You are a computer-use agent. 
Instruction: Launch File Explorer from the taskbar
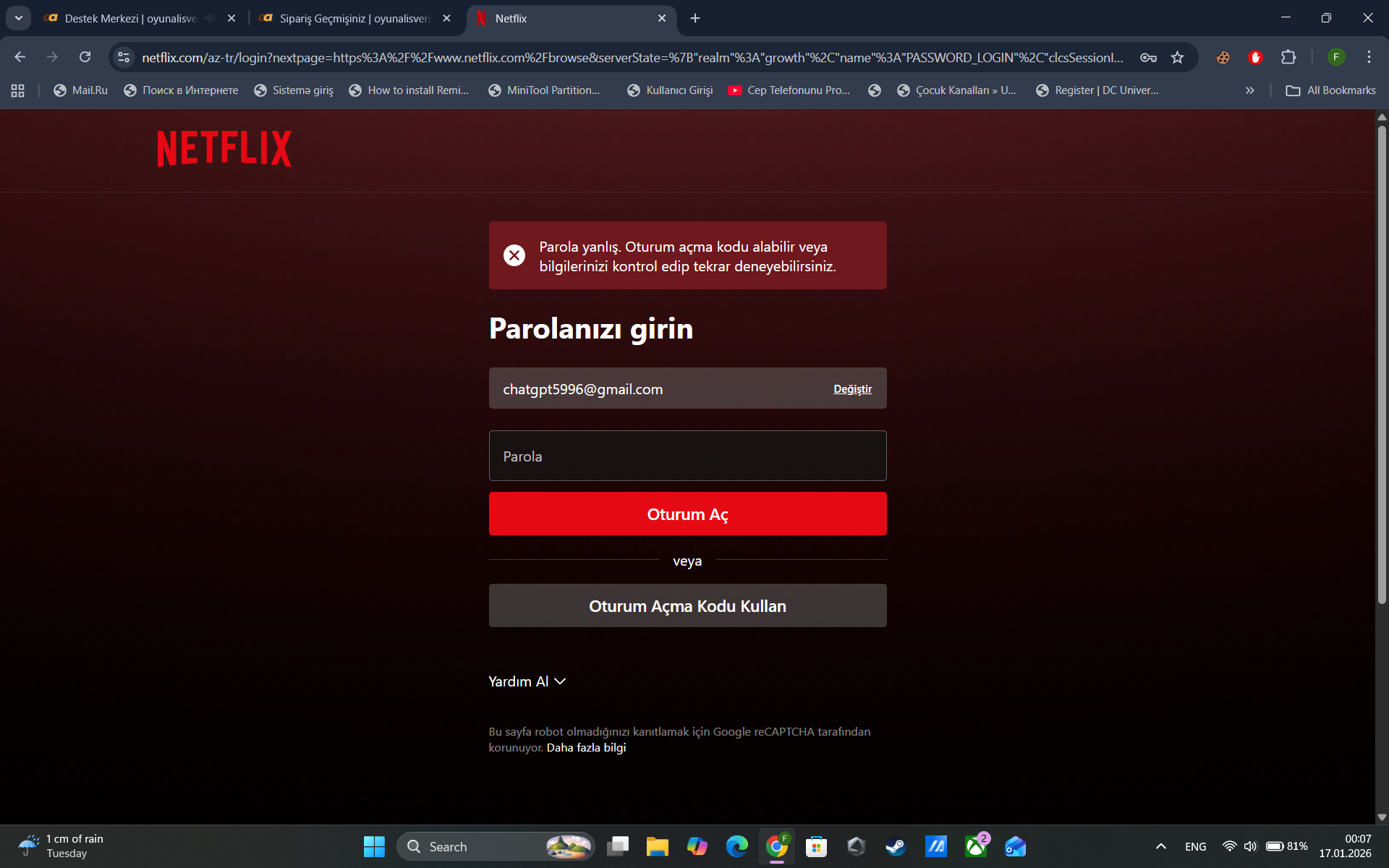(658, 846)
